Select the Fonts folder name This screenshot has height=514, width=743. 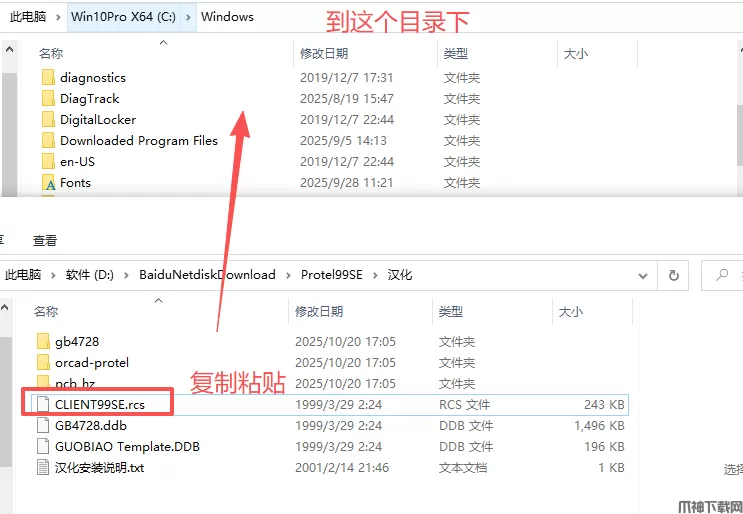(75, 182)
